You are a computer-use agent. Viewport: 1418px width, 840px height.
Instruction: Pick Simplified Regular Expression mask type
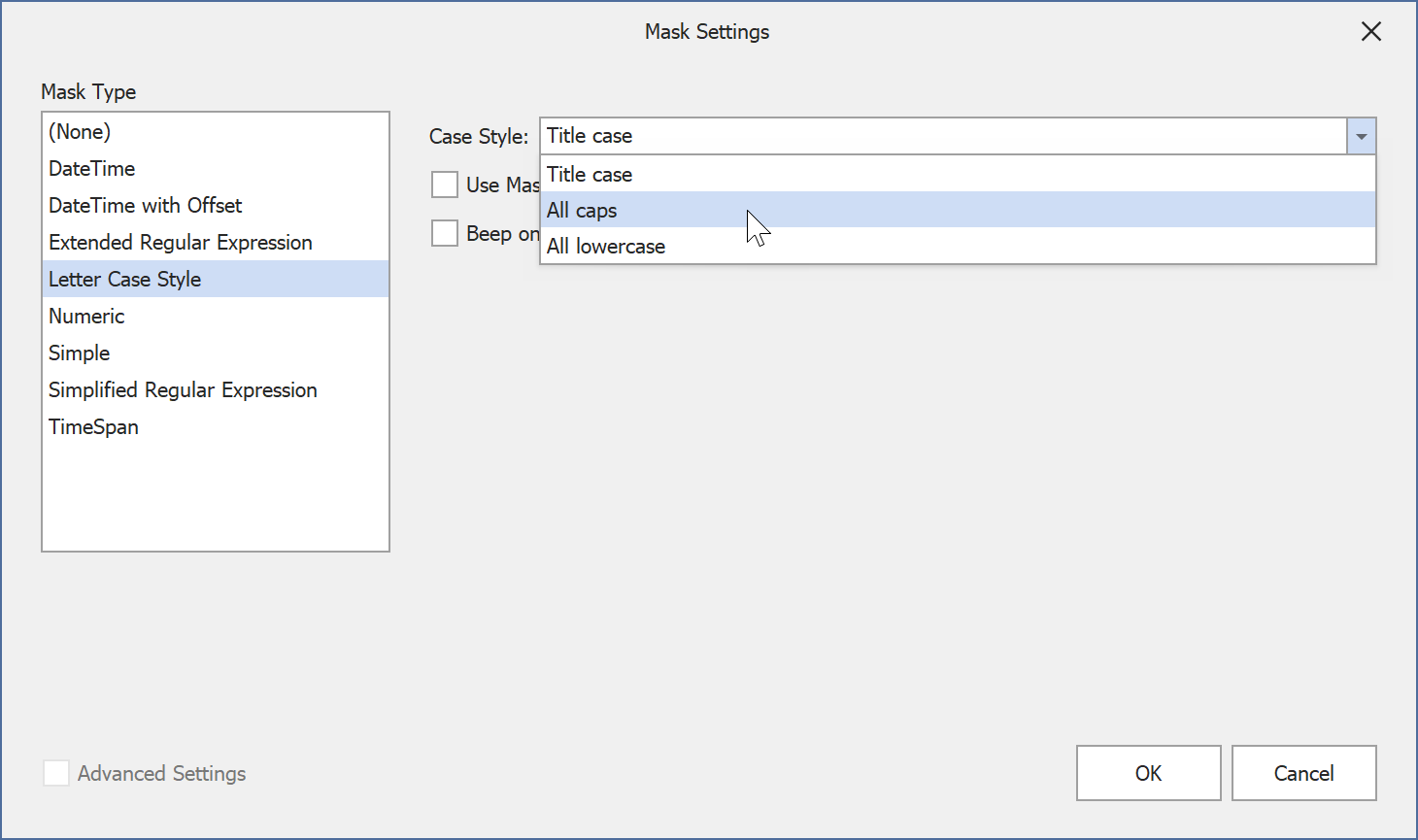pyautogui.click(x=183, y=390)
